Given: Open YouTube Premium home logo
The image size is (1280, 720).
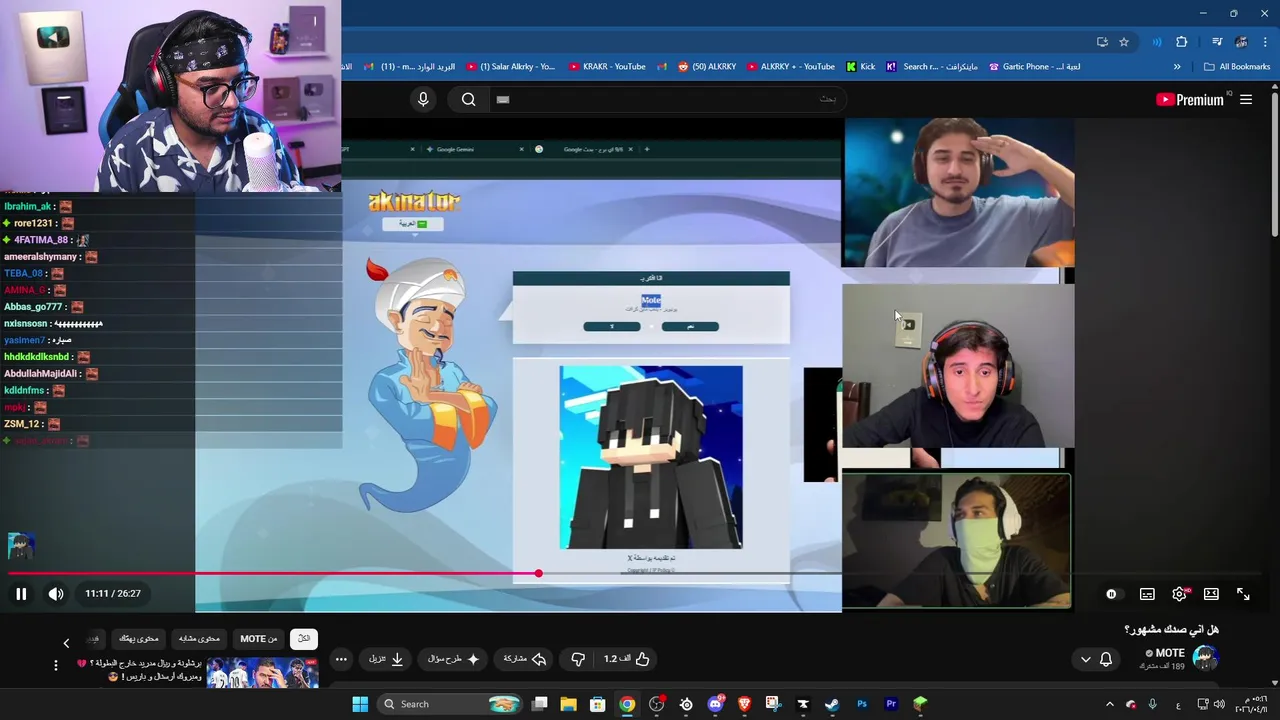Looking at the screenshot, I should point(1190,99).
